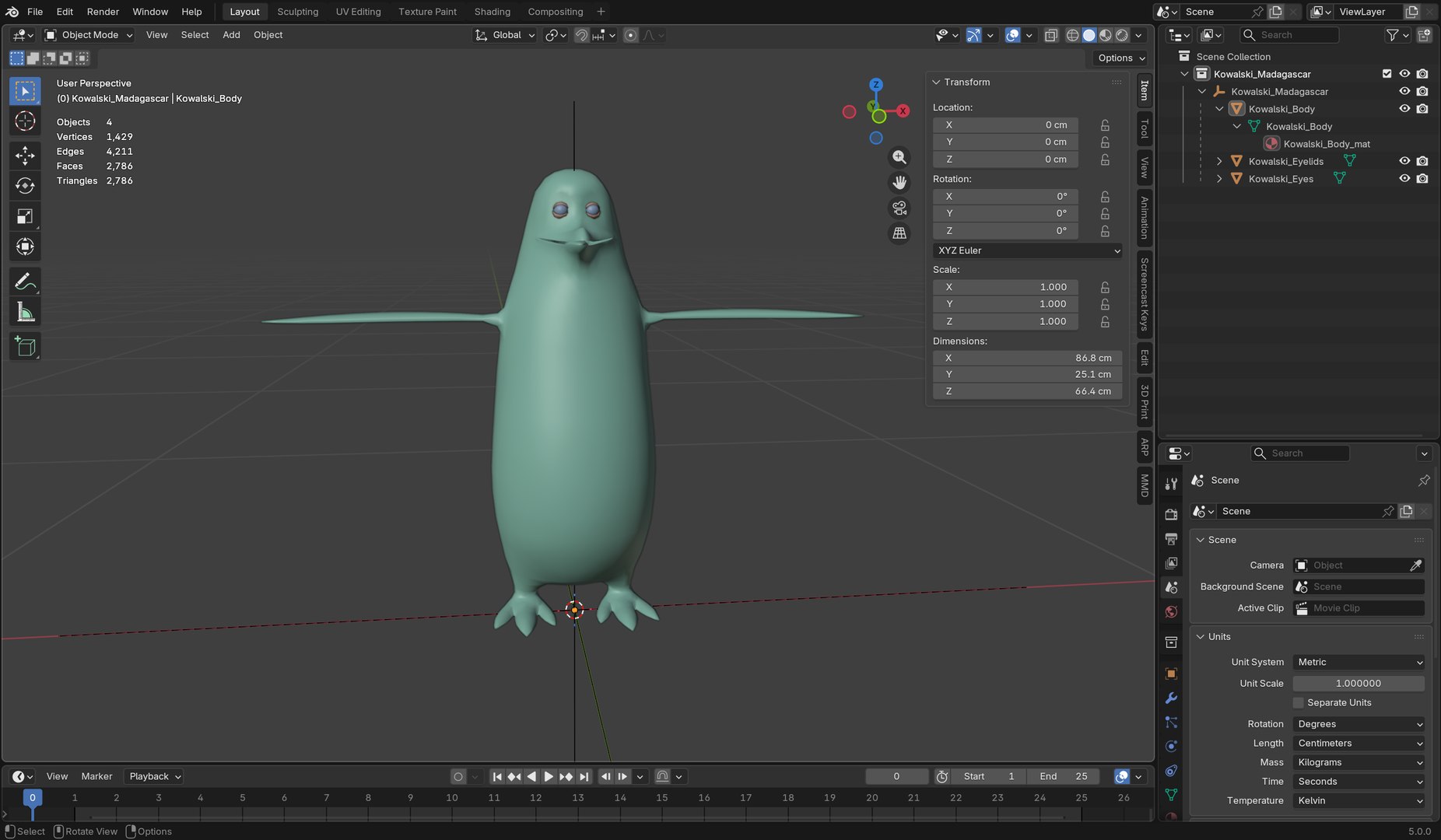Viewport: 1441px width, 840px height.
Task: Open the Physics properties tab
Action: coord(1171,746)
